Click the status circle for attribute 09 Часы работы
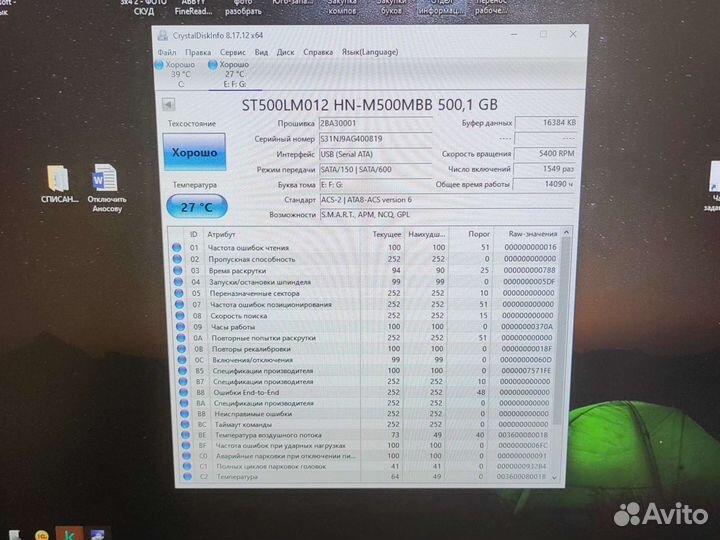 (177, 326)
